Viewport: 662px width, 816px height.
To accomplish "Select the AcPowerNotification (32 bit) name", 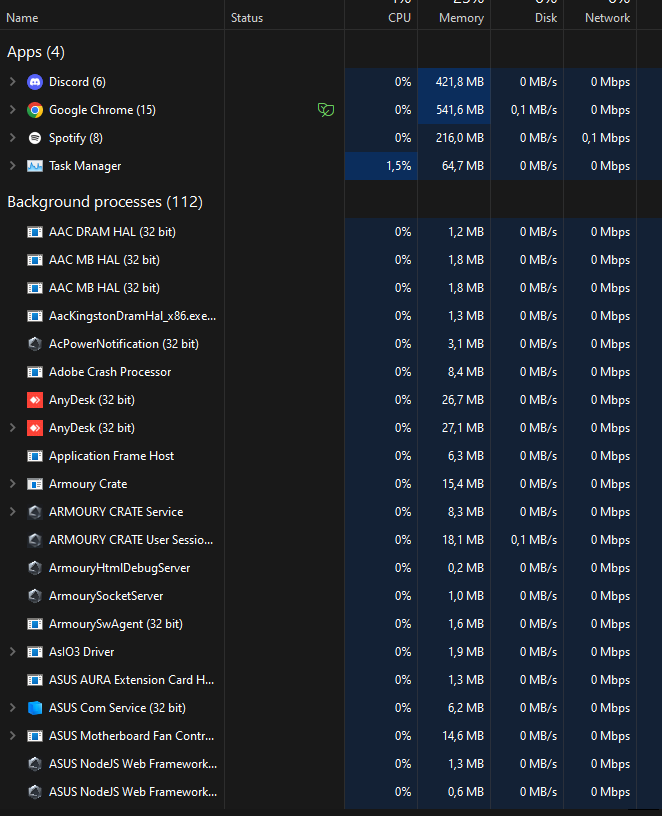I will point(124,344).
